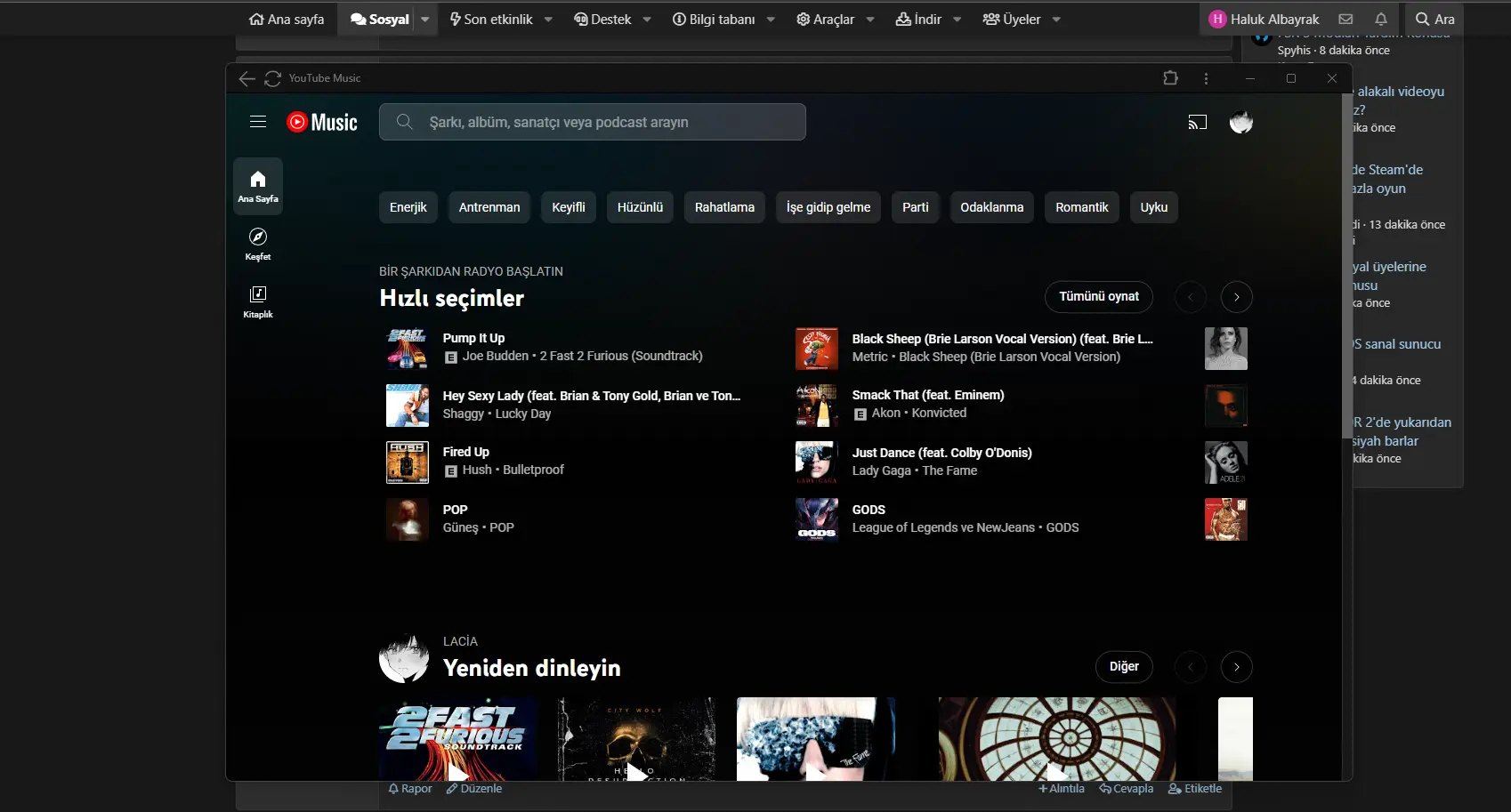Expand the Destek dropdown arrow
Image resolution: width=1511 pixels, height=812 pixels.
coord(647,19)
